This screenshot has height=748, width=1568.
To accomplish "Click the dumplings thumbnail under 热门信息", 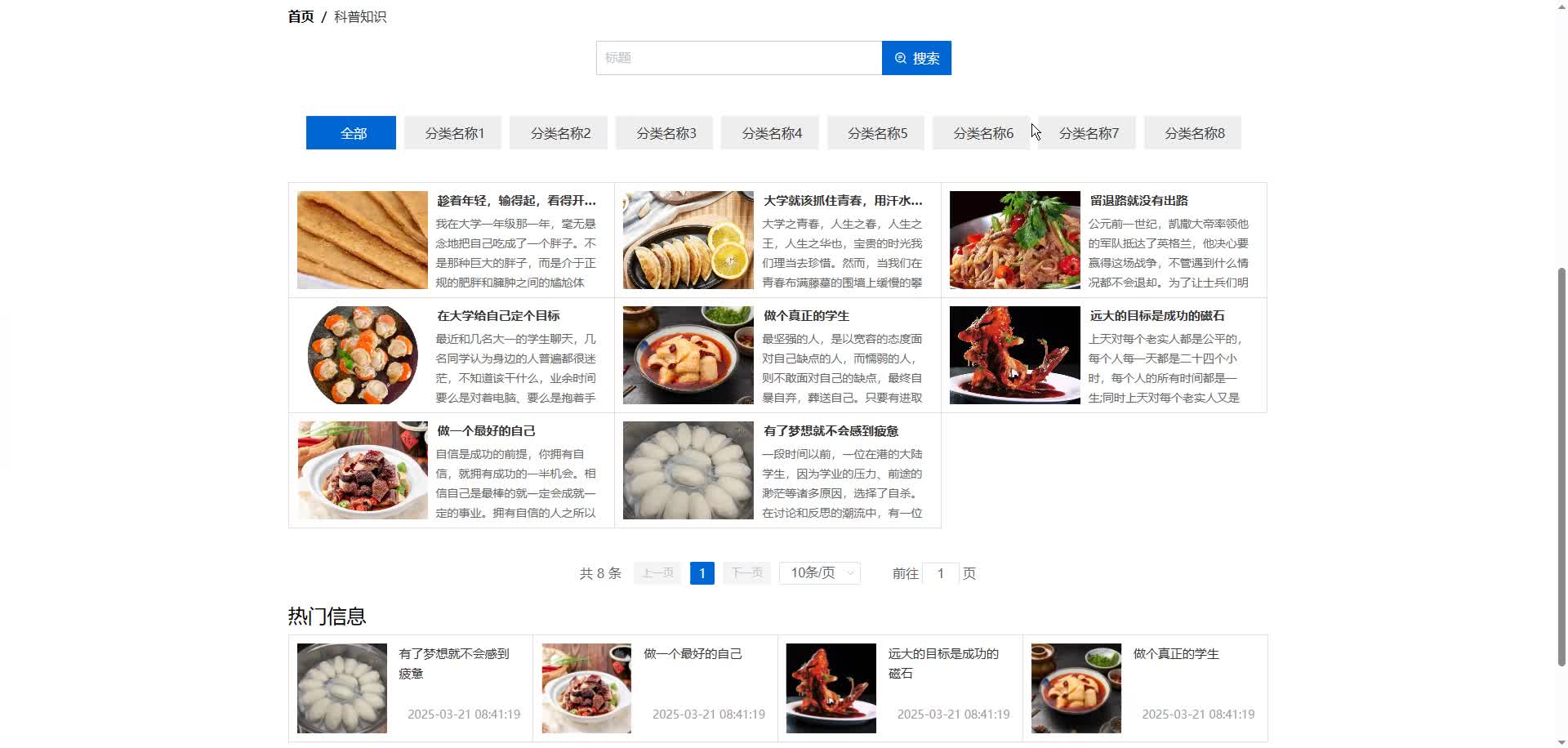I will (341, 688).
